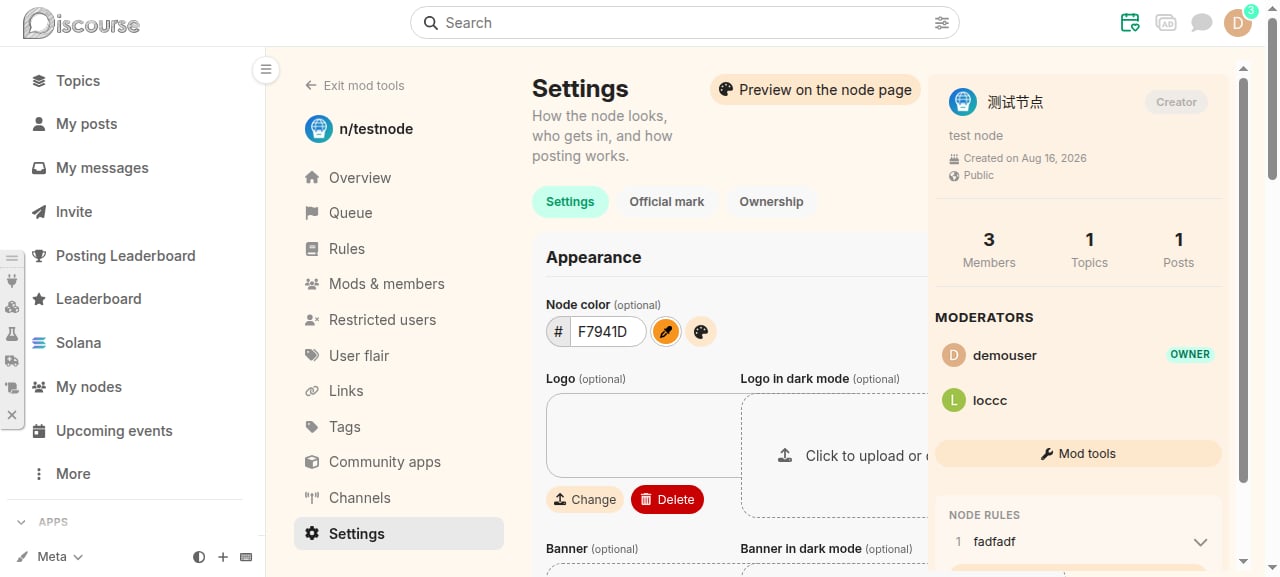The height and width of the screenshot is (577, 1280).
Task: Select the Settings pill tab
Action: click(570, 202)
